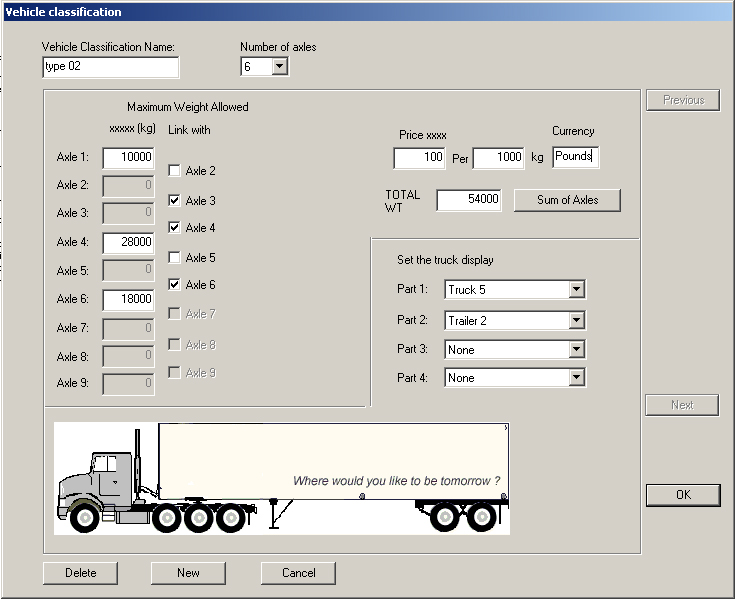Click the Currency field showing Pounds
The height and width of the screenshot is (599, 735).
(x=575, y=157)
